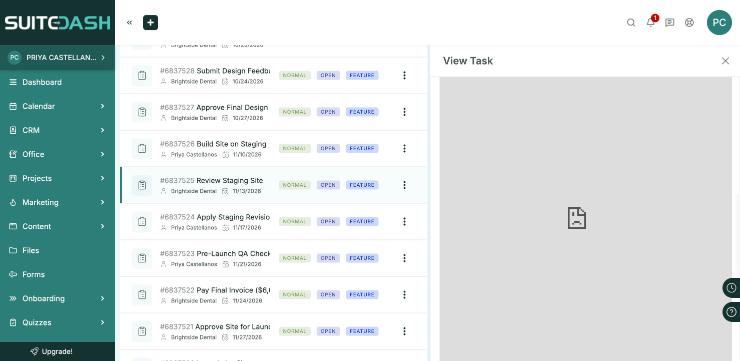Click OPEN status on Approve Site for Launch

[x=328, y=331]
